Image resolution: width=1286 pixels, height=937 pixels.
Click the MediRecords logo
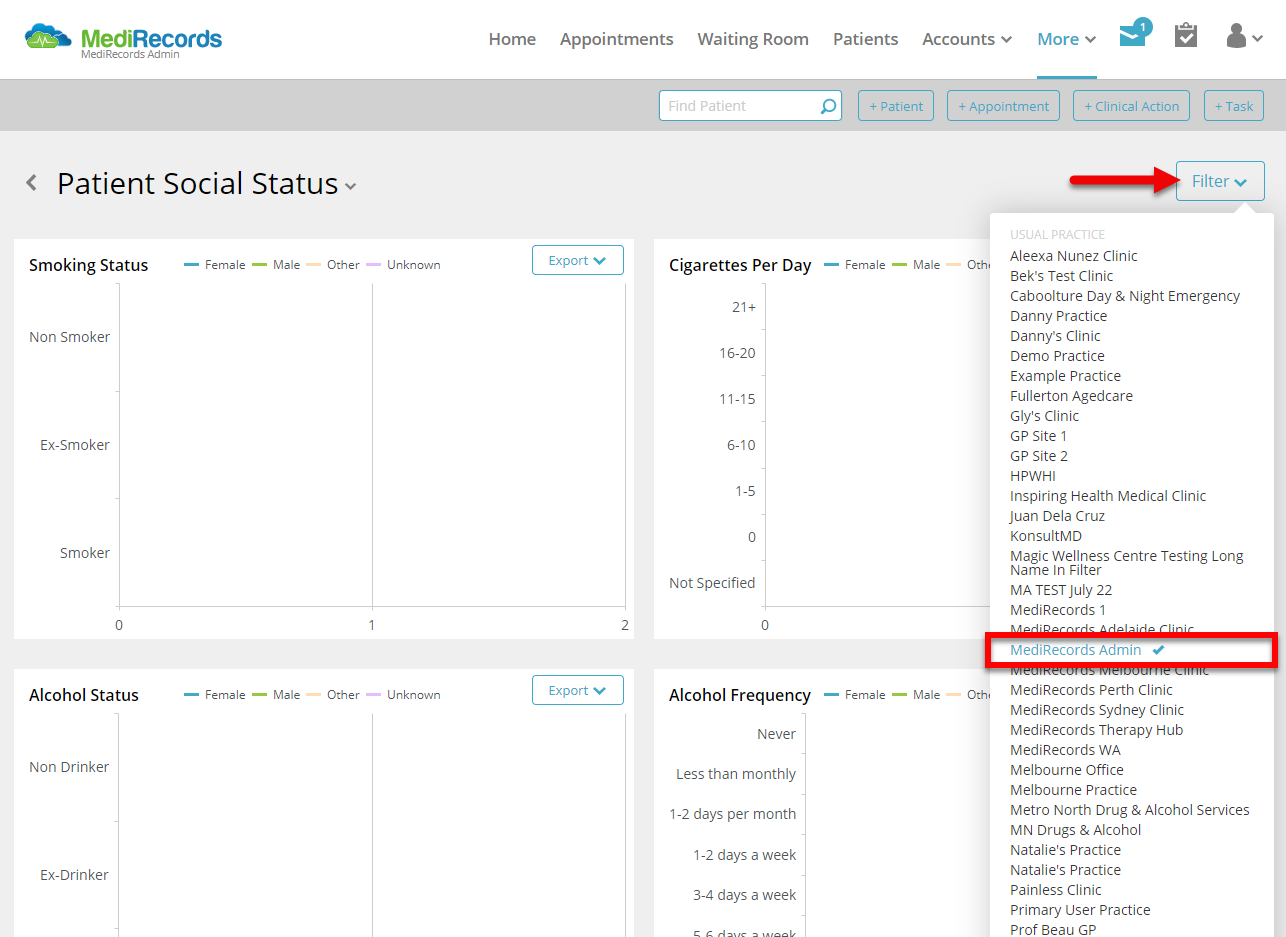[123, 40]
